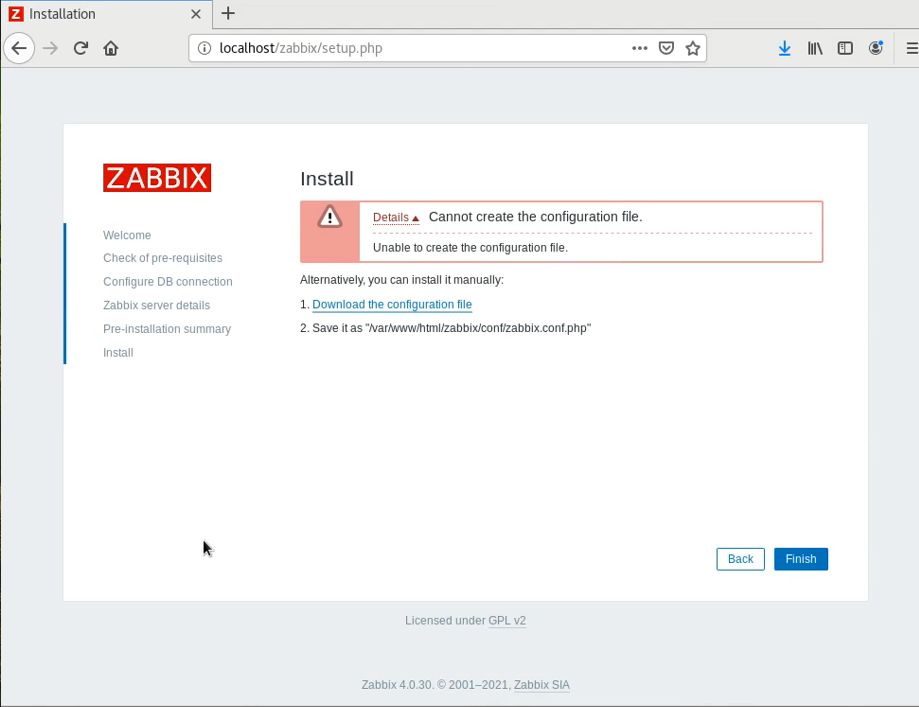Open the Firefox home page
Viewport: 919px width, 707px height.
pos(111,48)
